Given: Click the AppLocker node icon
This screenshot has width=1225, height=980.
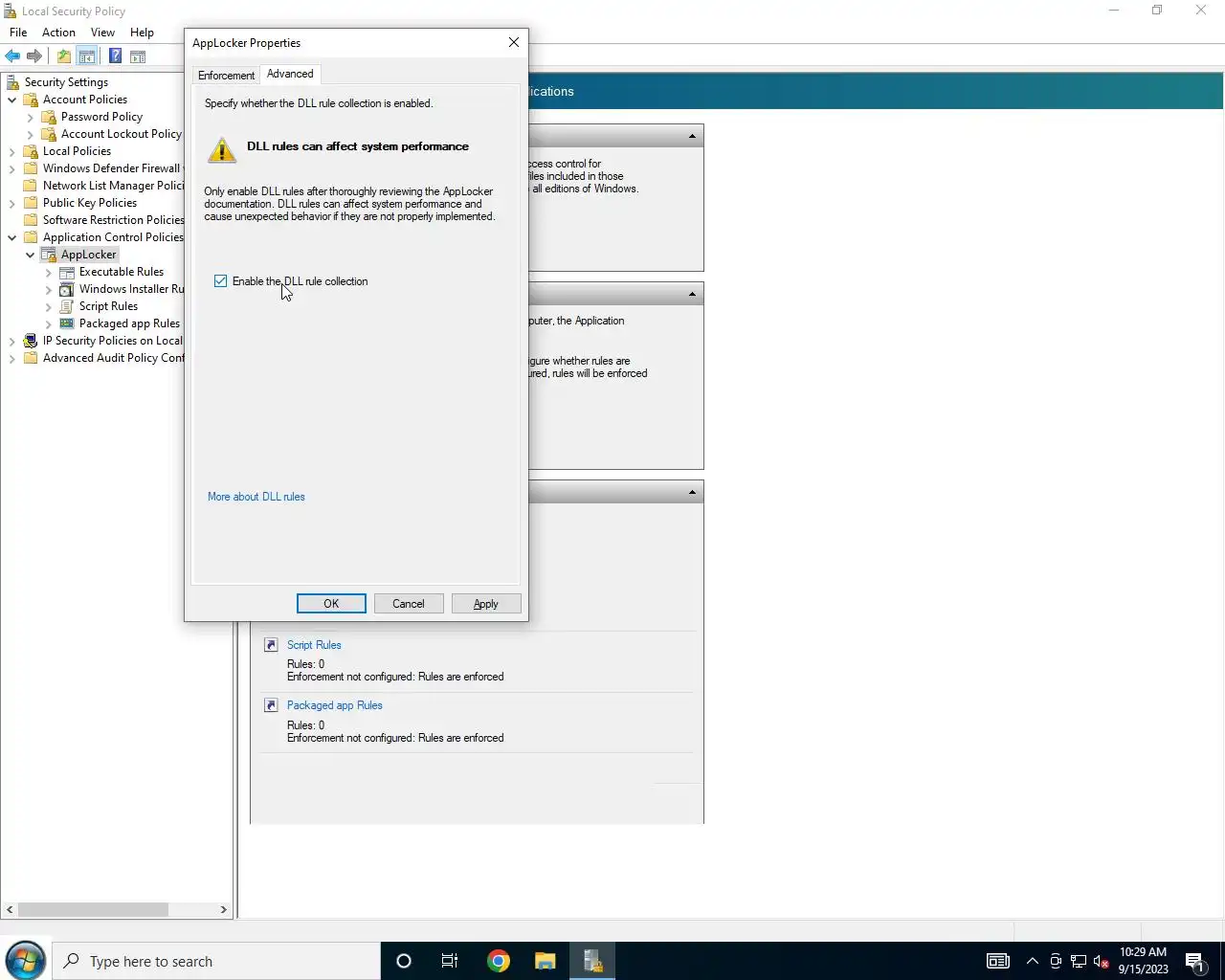Looking at the screenshot, I should coord(49,255).
